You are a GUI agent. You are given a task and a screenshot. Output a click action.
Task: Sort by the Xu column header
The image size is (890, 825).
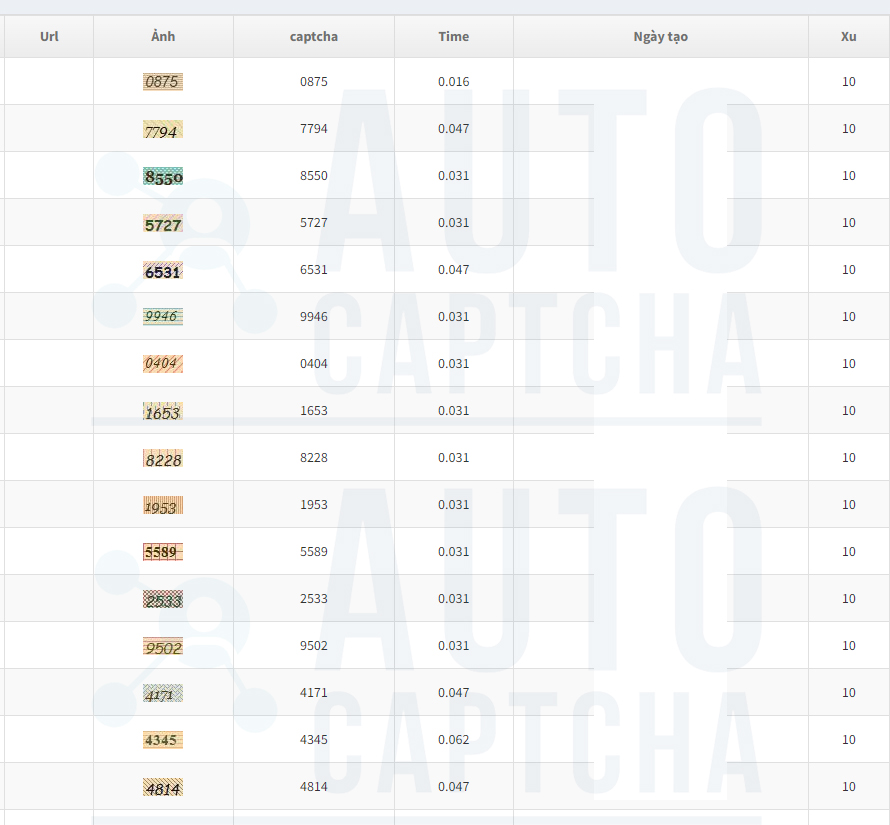[849, 36]
